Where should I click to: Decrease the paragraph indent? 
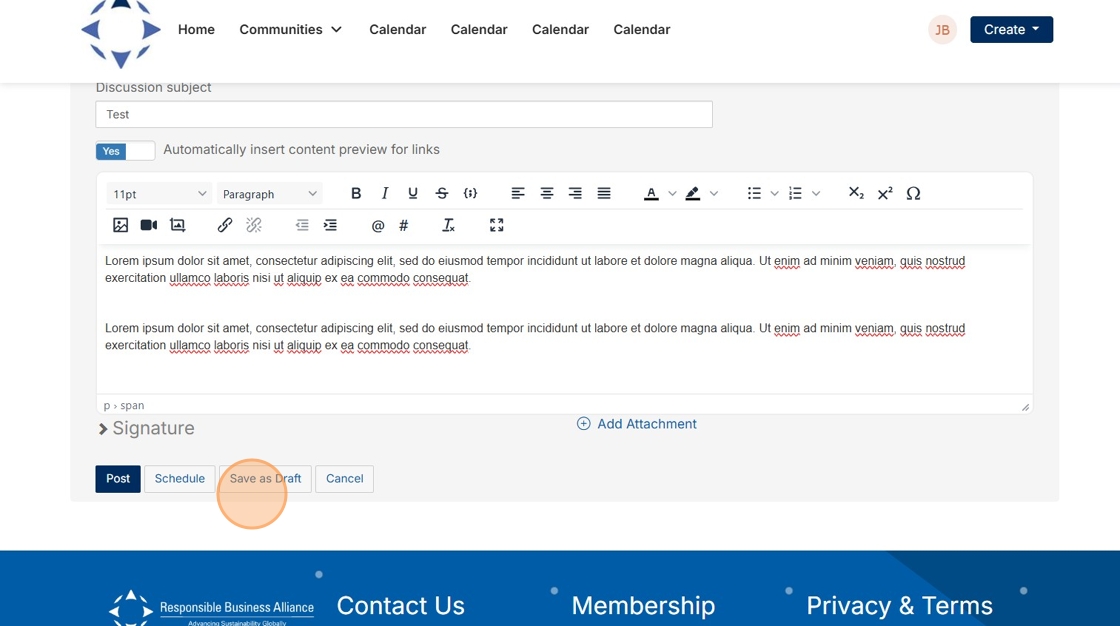[x=301, y=225]
